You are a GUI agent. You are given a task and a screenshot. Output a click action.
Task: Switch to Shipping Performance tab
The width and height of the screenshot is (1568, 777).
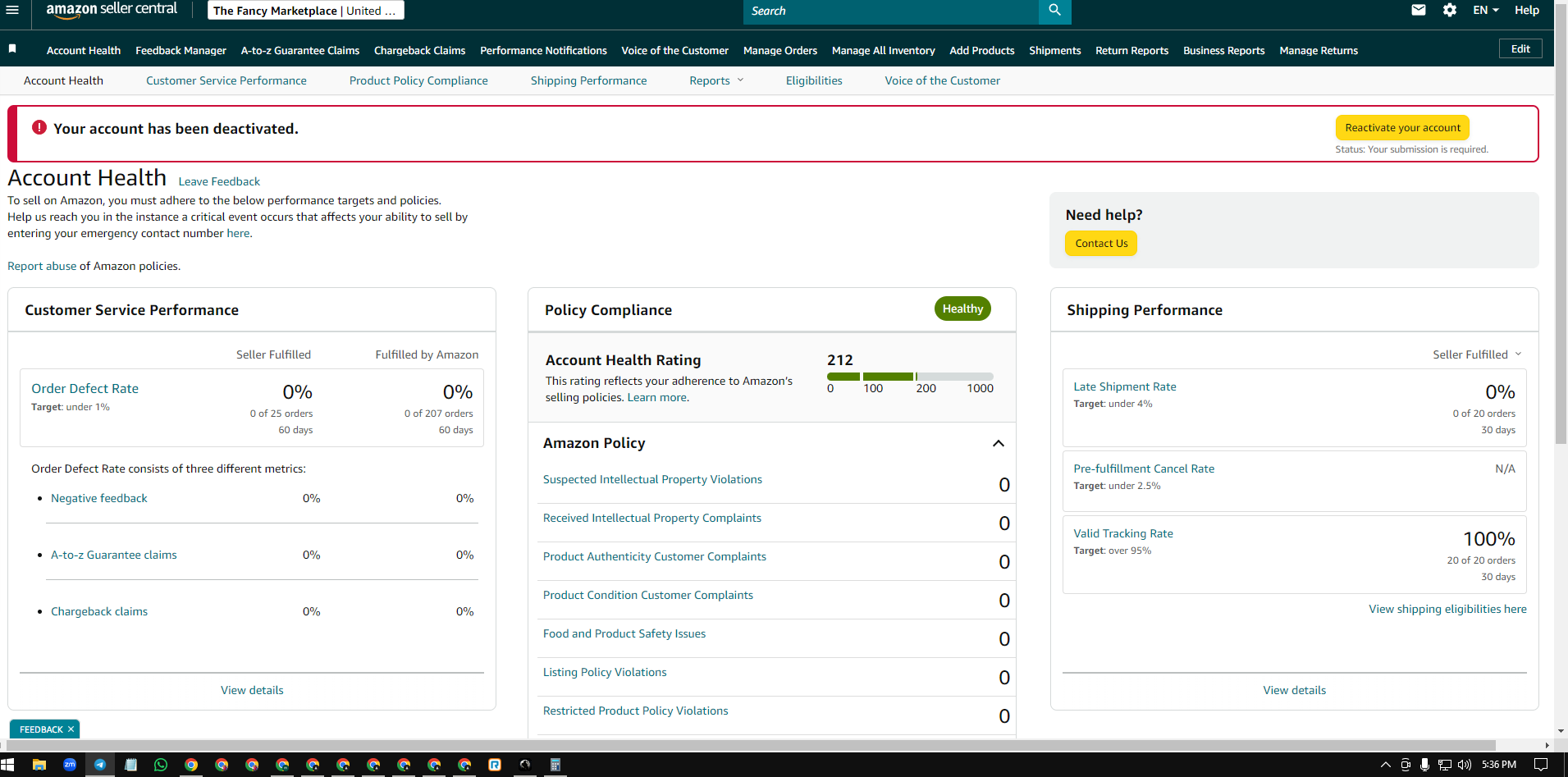588,80
